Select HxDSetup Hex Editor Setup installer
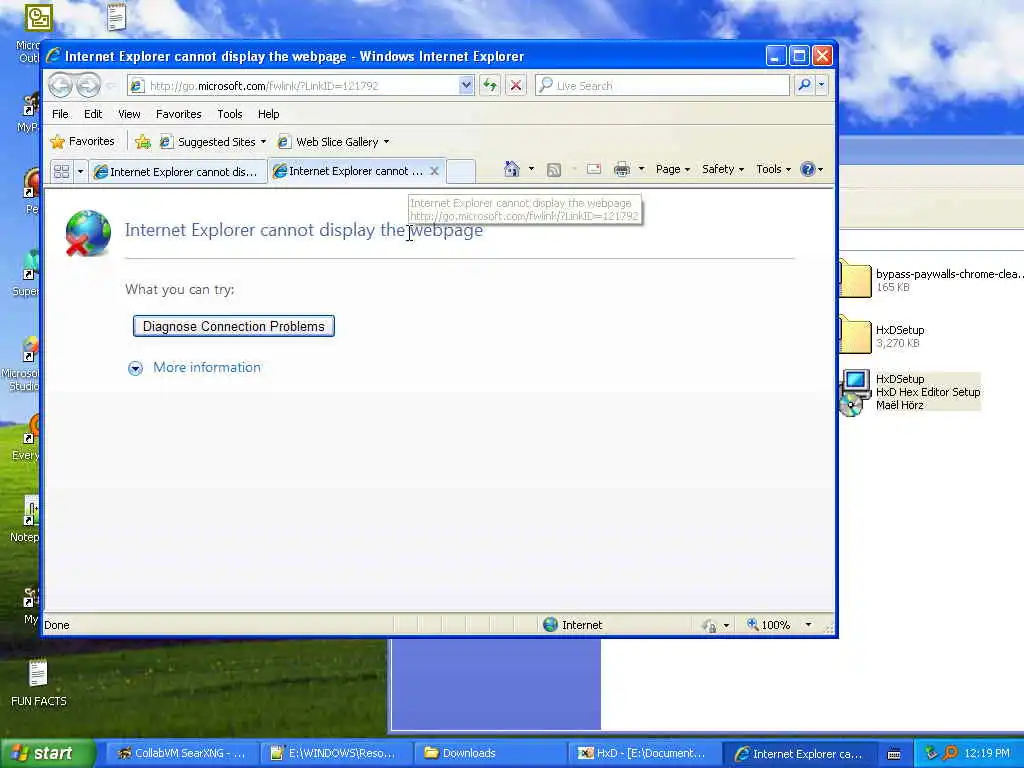Viewport: 1024px width, 768px height. [x=910, y=392]
